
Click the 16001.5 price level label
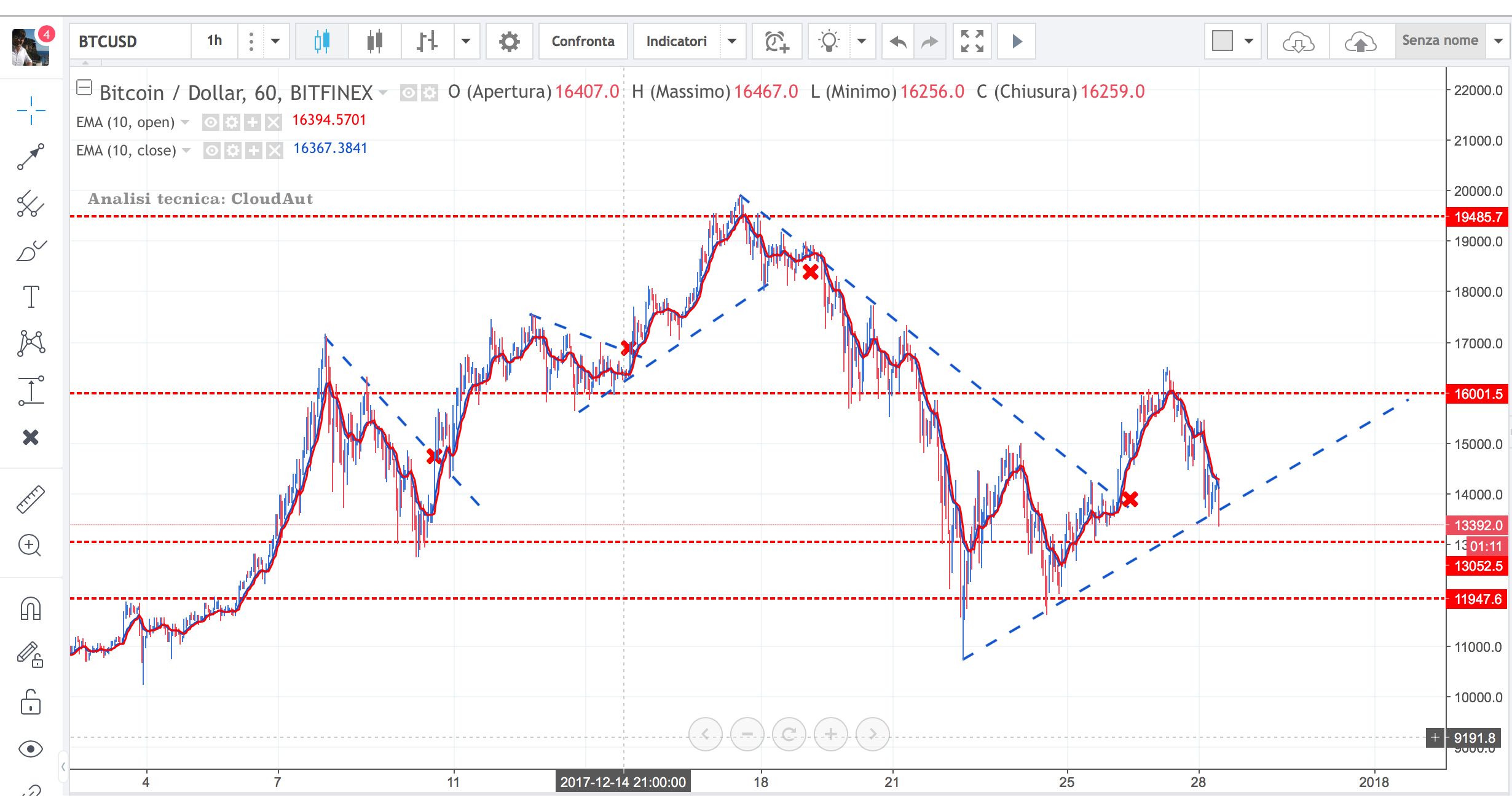[1478, 394]
